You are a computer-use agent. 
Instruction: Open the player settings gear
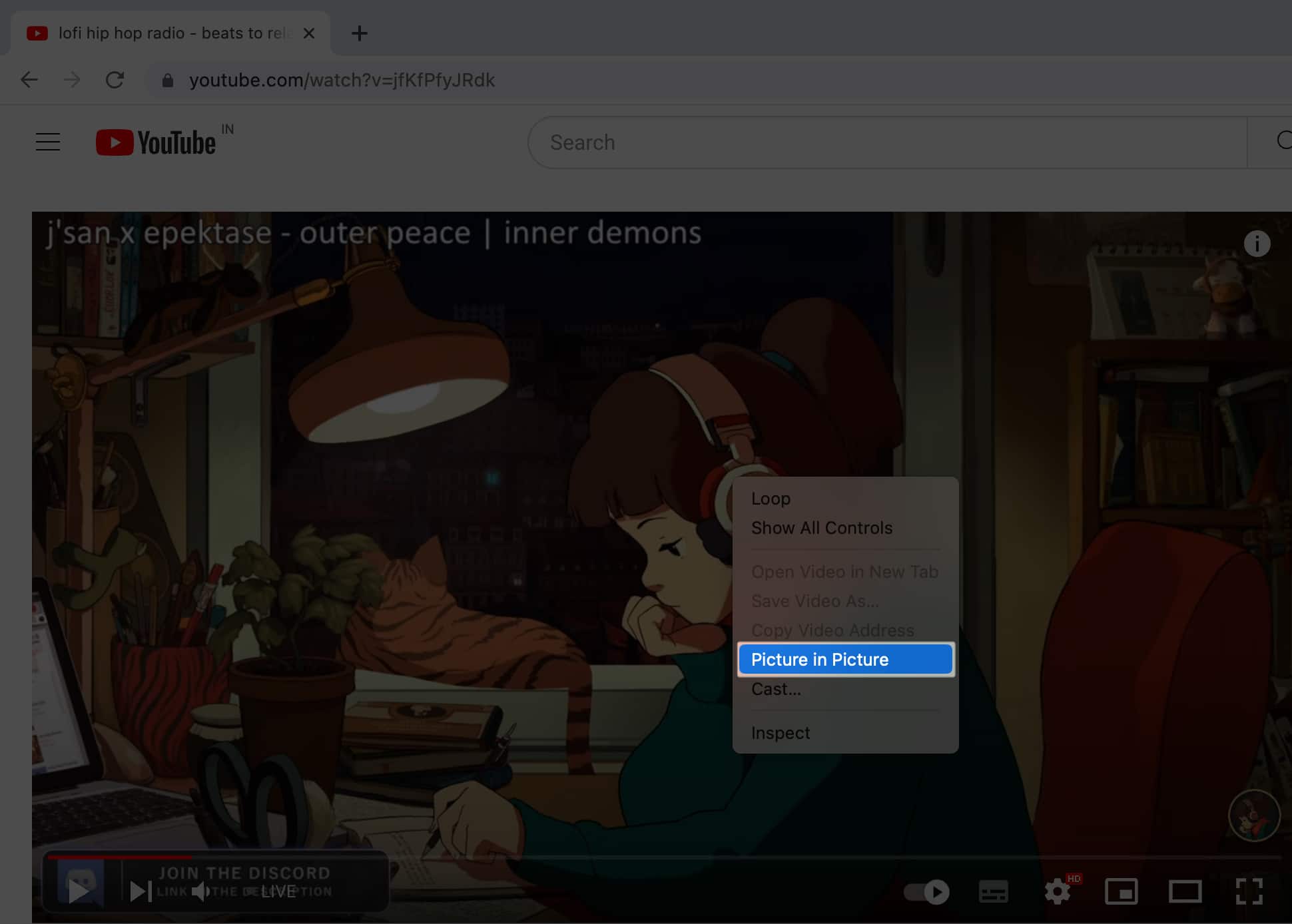1057,891
